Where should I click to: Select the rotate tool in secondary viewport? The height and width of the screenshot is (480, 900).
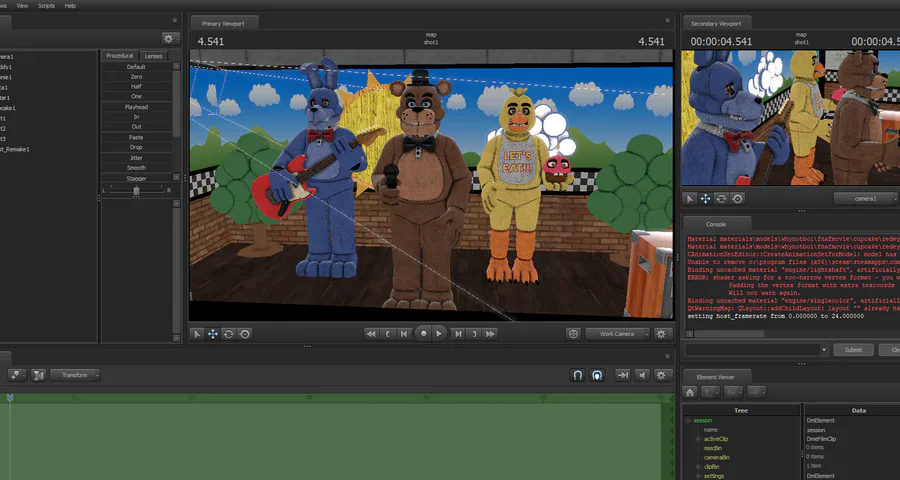coord(721,199)
